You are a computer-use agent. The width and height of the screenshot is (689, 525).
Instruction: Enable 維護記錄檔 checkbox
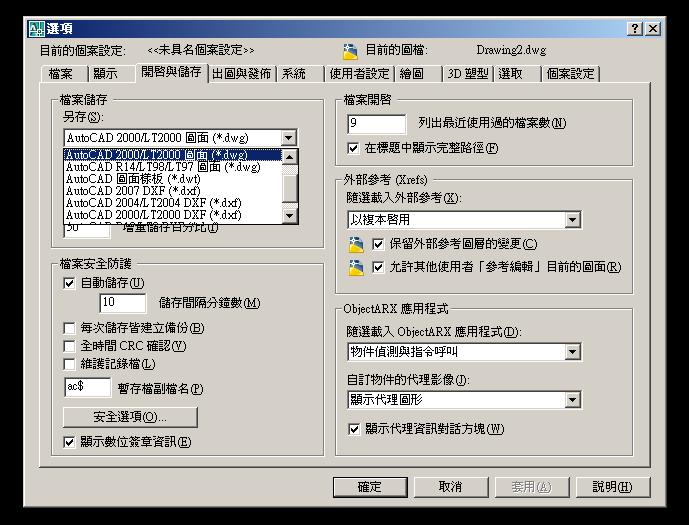tap(69, 364)
